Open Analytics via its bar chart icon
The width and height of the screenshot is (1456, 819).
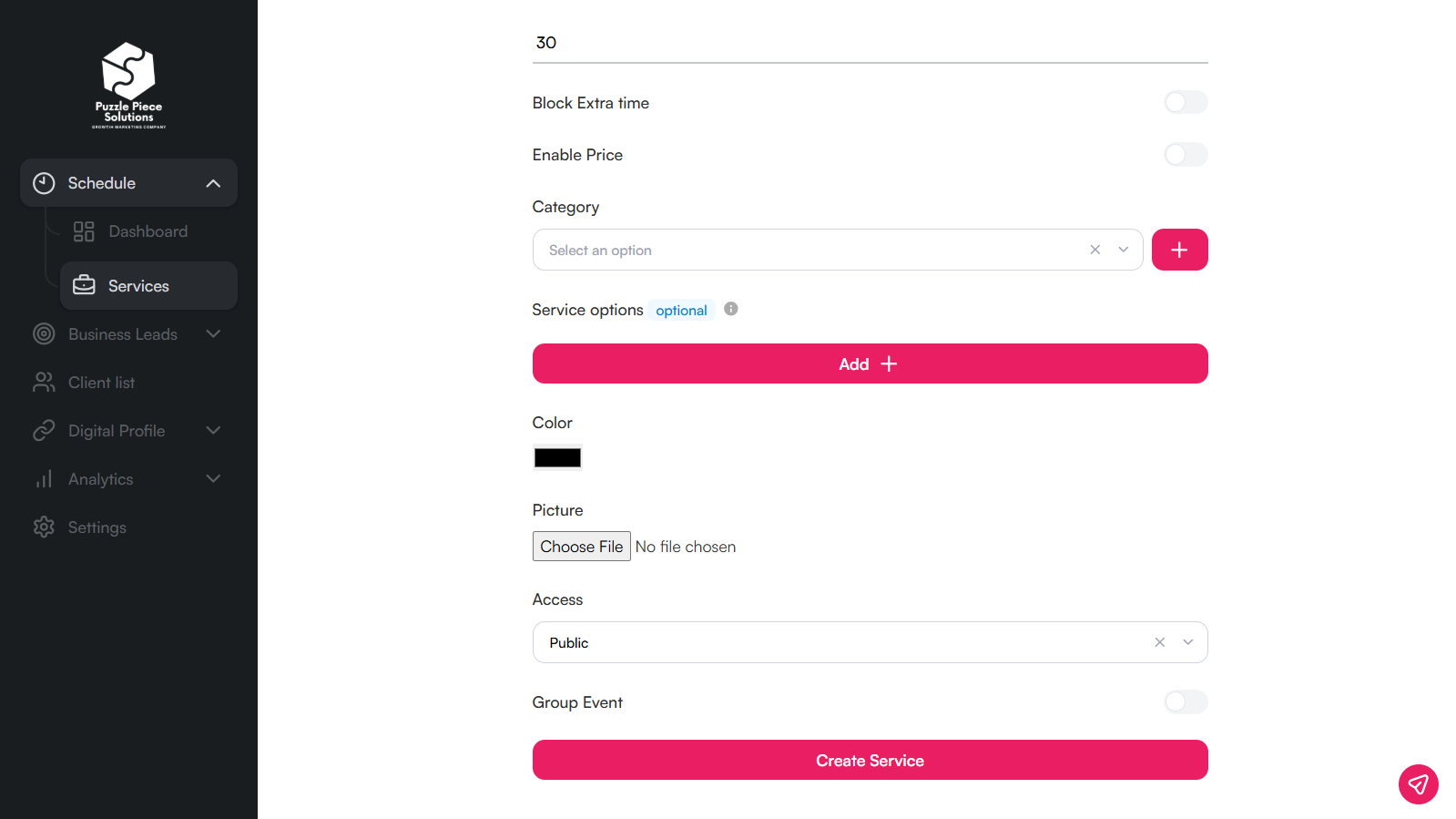[43, 478]
